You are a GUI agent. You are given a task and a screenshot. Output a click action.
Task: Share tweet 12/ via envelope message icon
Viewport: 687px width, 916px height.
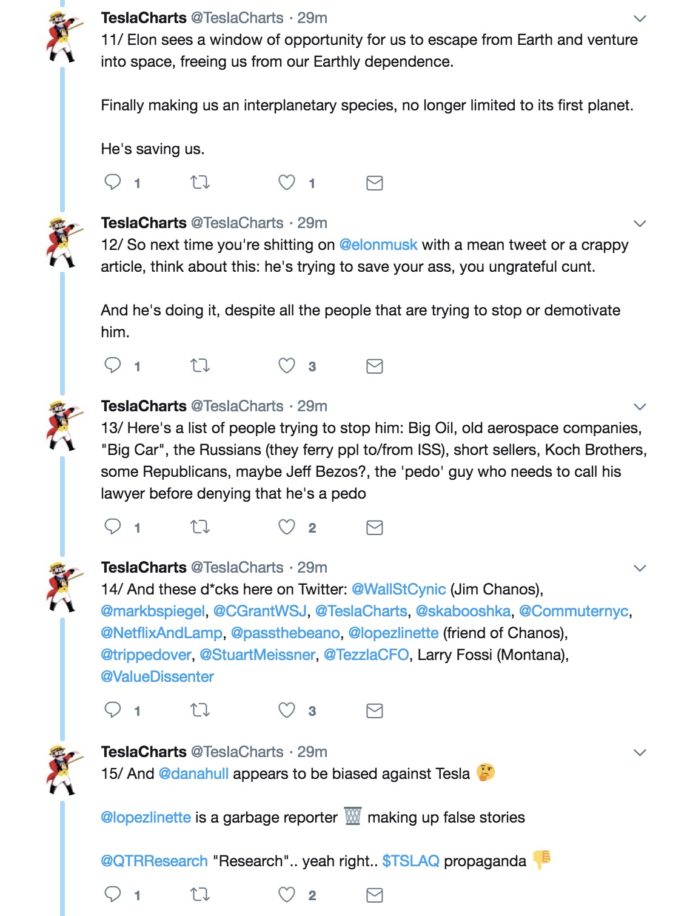(374, 366)
